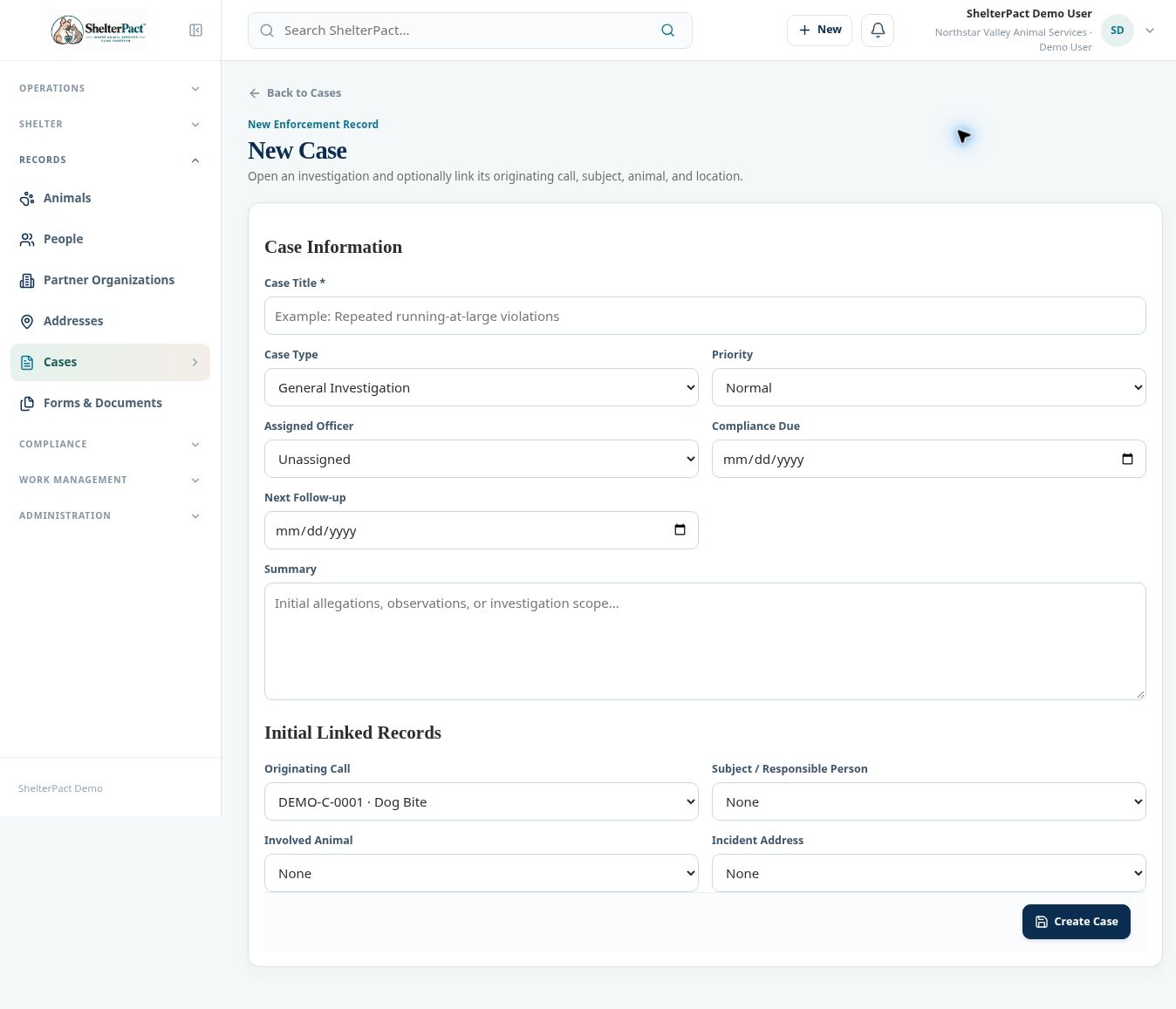Open Compliance Due calendar picker icon

tap(1127, 459)
